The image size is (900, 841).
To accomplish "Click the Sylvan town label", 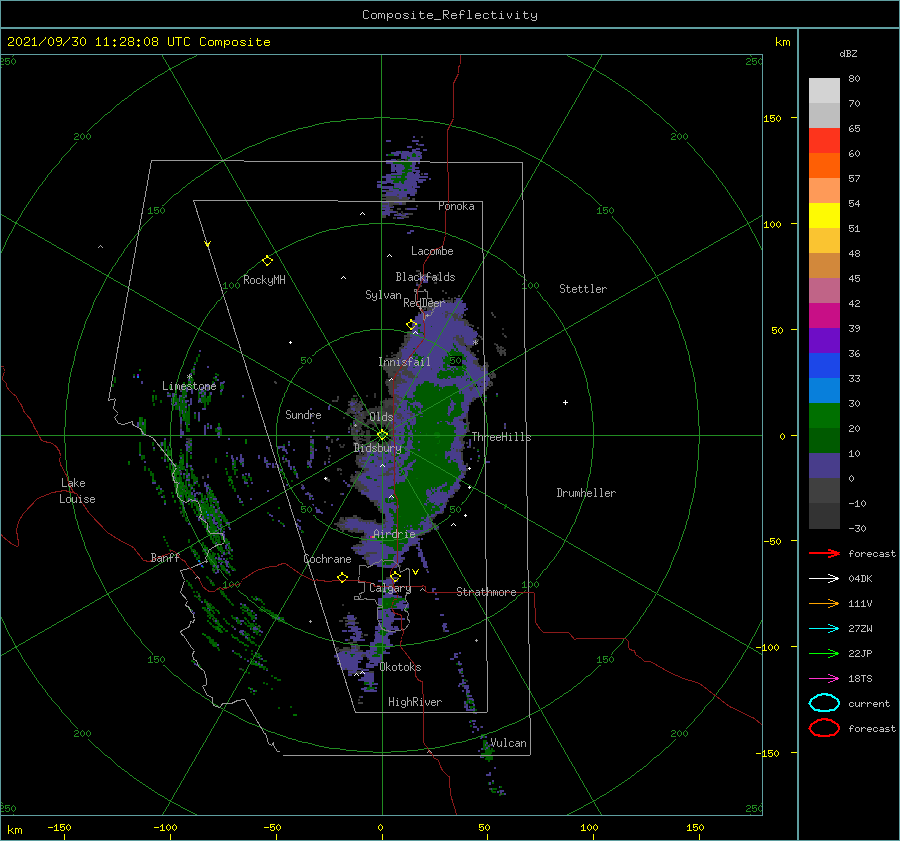I will (x=383, y=295).
